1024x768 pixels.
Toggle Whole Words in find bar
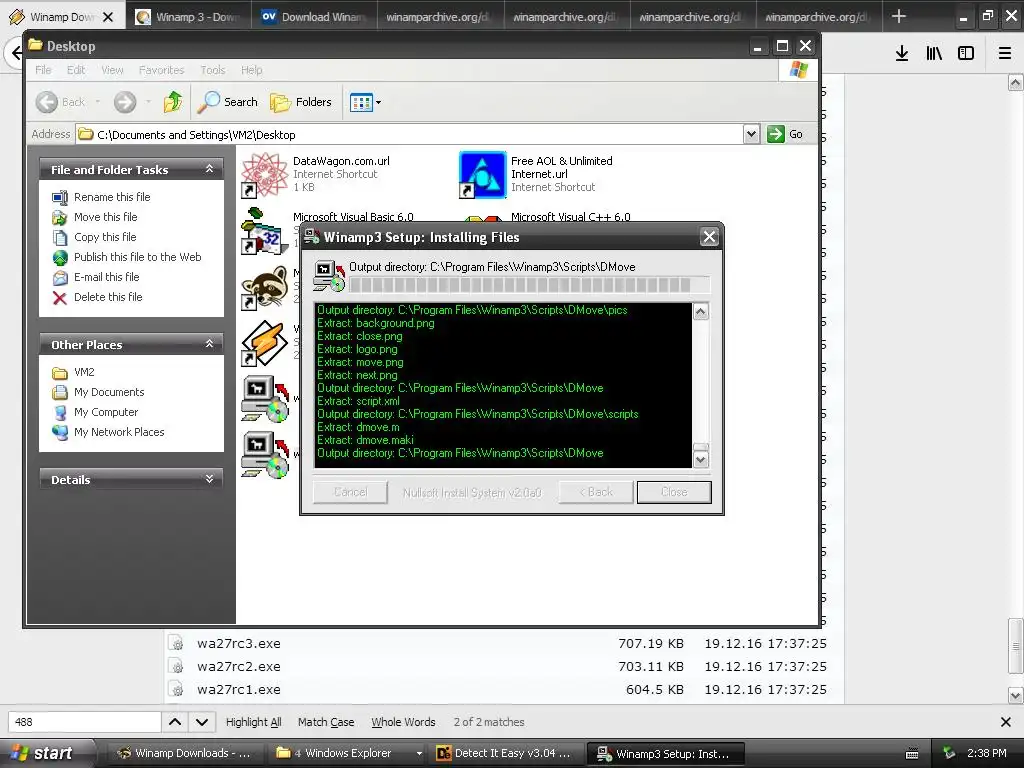pos(403,722)
